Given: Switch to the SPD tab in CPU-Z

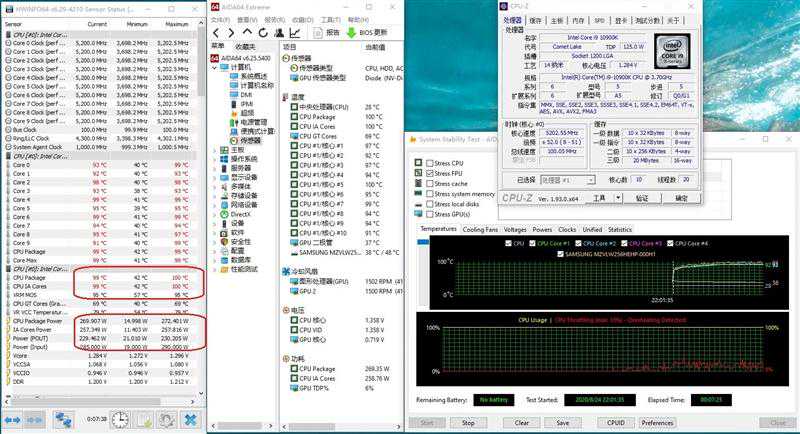Looking at the screenshot, I should [x=599, y=20].
